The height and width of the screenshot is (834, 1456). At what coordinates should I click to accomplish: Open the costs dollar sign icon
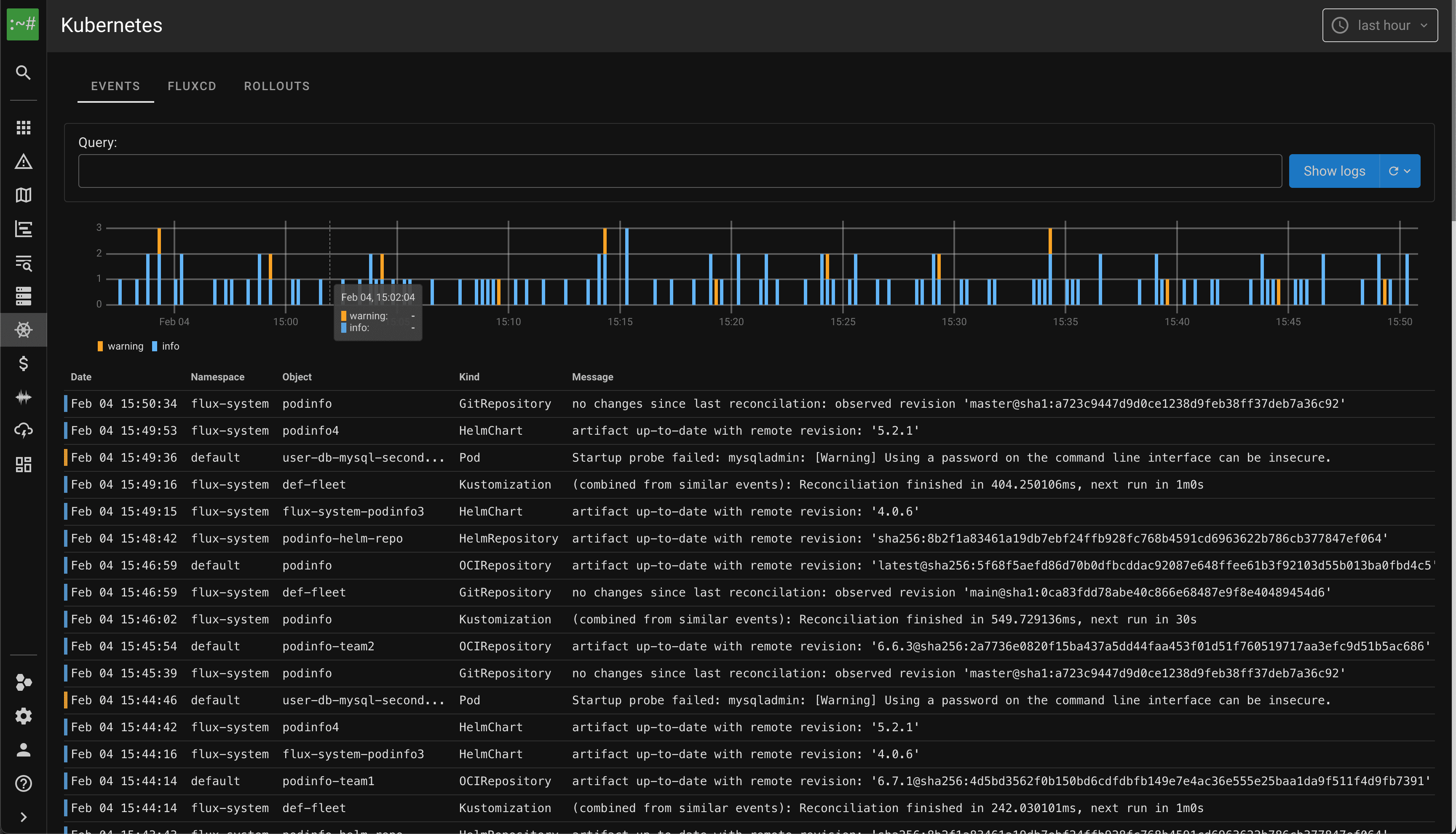pyautogui.click(x=23, y=363)
